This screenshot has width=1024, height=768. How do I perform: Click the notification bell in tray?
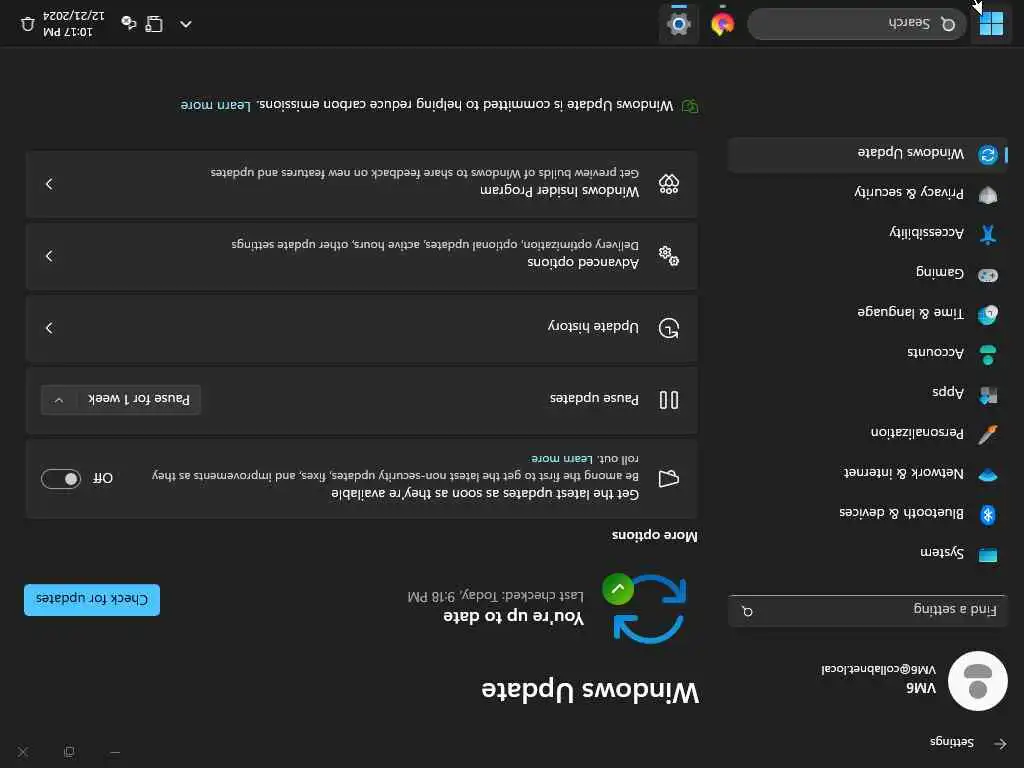click(x=27, y=24)
